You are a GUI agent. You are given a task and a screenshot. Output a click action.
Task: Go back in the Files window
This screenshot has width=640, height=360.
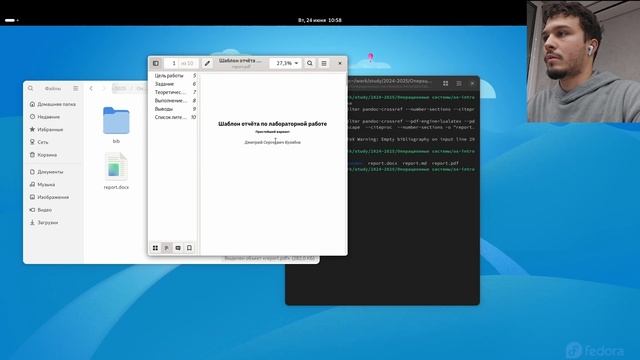(91, 88)
